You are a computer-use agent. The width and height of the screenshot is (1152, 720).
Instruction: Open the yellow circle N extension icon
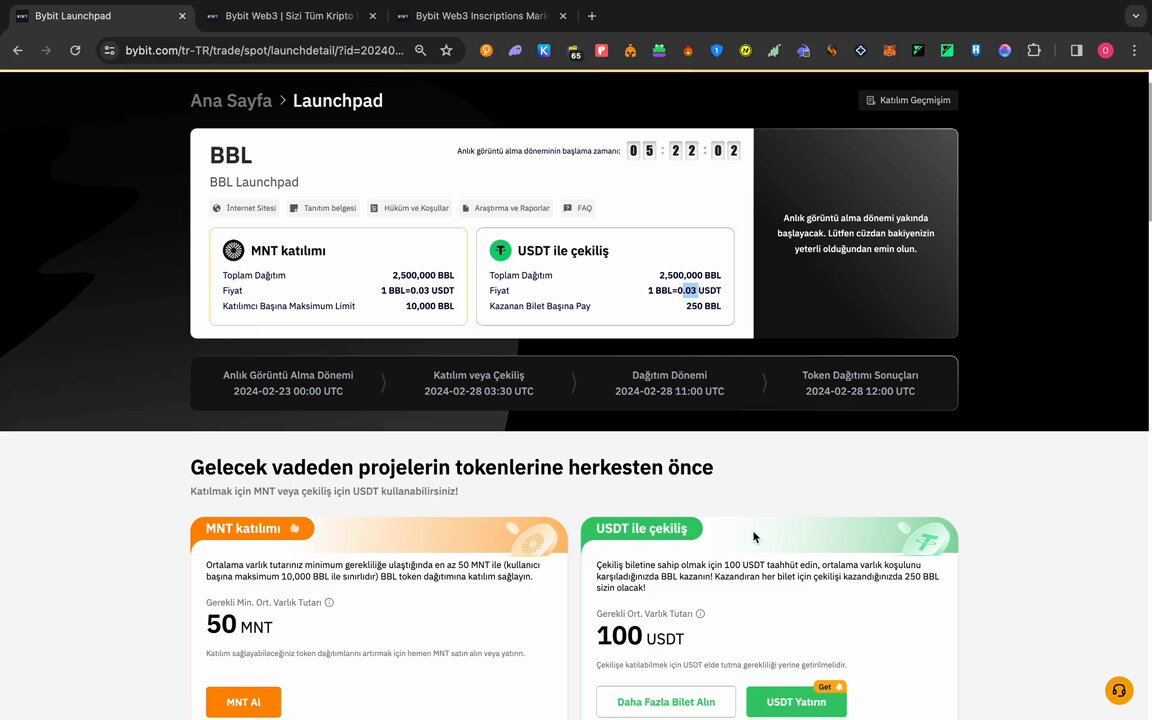tap(746, 51)
